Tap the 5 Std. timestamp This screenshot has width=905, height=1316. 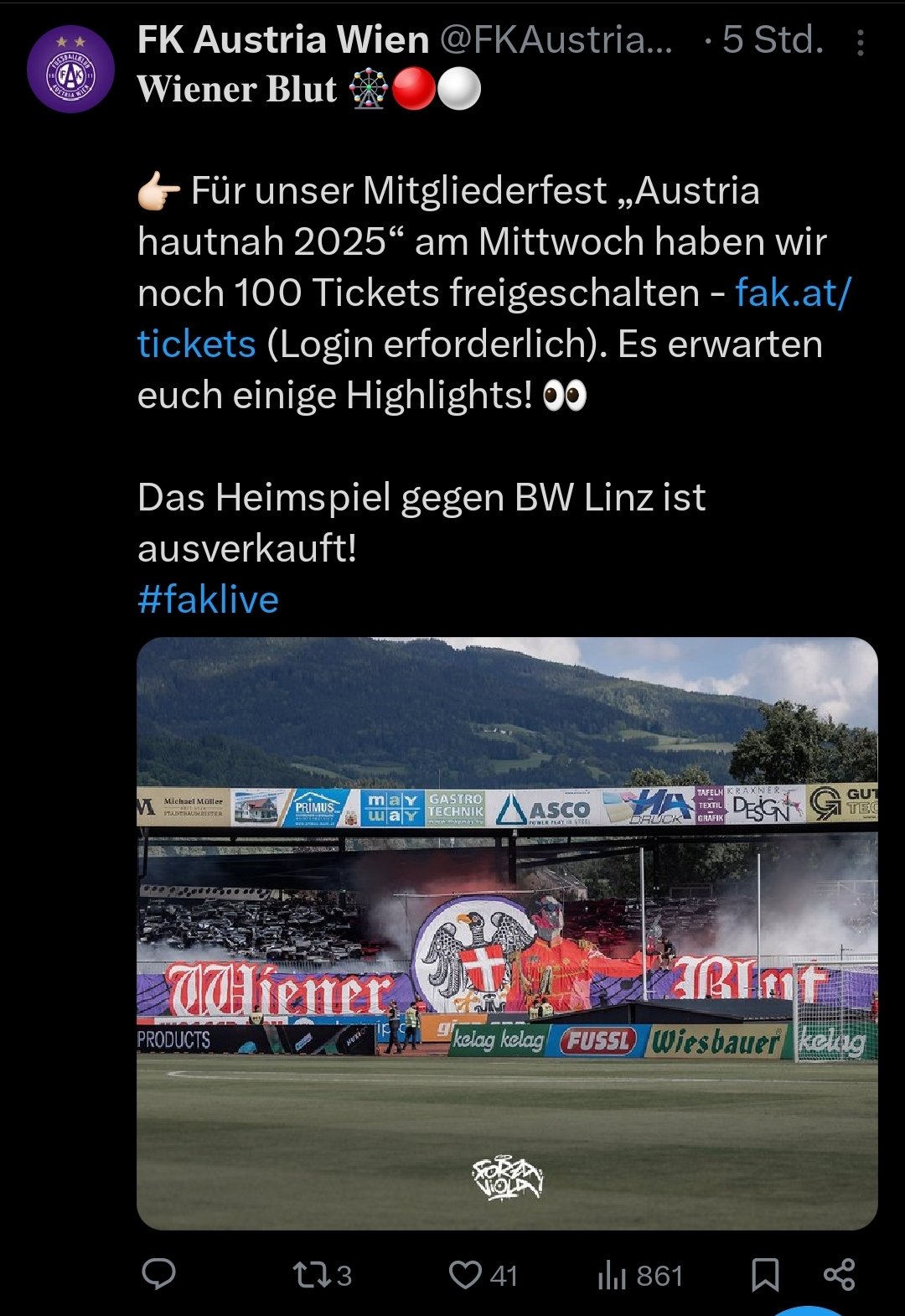click(x=773, y=39)
